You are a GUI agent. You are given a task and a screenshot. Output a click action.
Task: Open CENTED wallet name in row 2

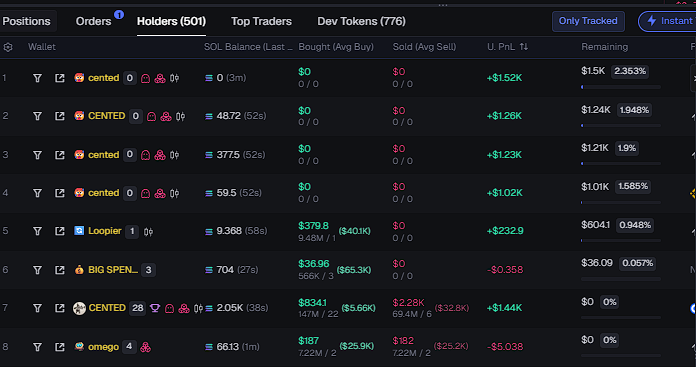(x=107, y=115)
